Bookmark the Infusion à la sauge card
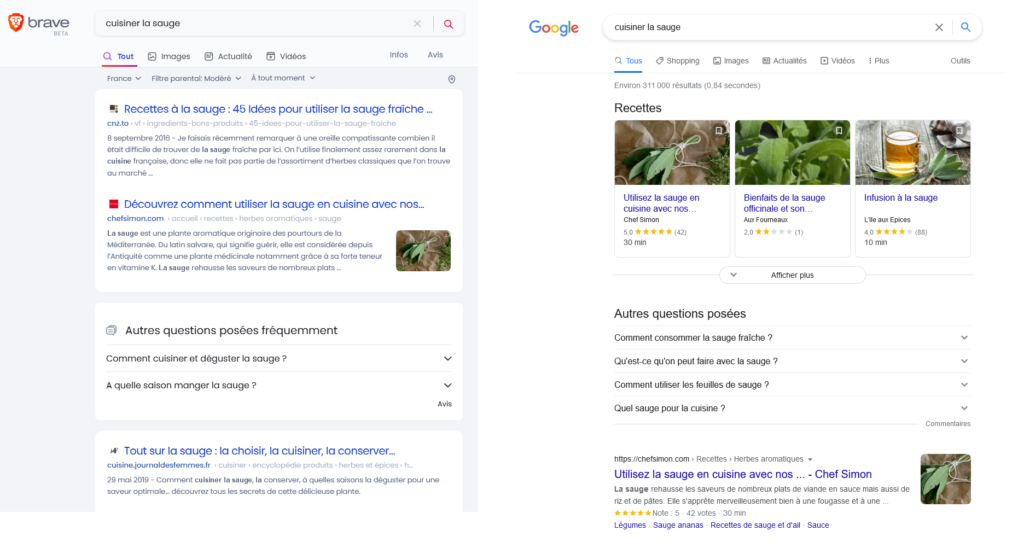 pos(959,131)
